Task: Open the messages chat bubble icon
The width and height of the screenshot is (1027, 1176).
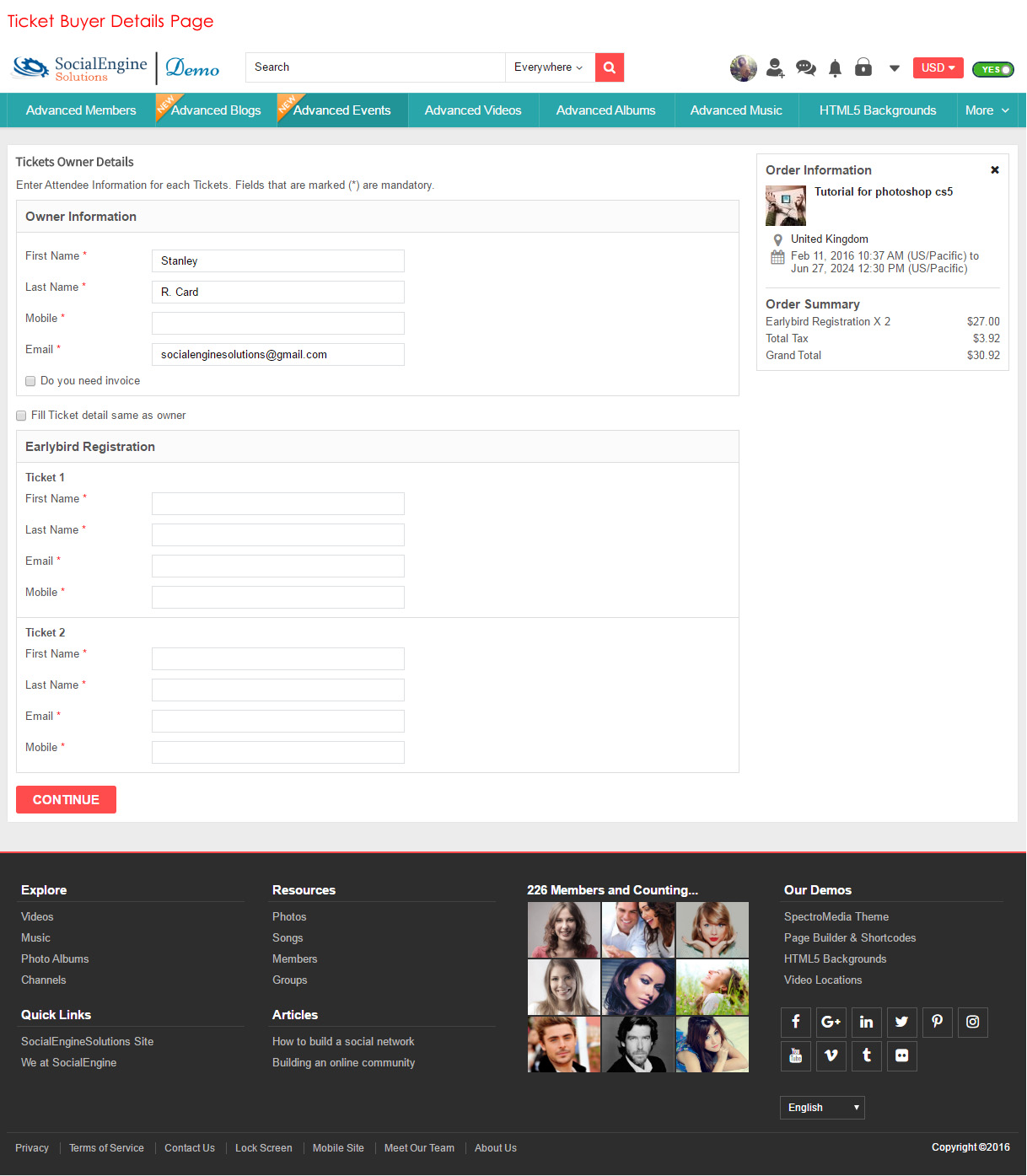Action: 805,67
